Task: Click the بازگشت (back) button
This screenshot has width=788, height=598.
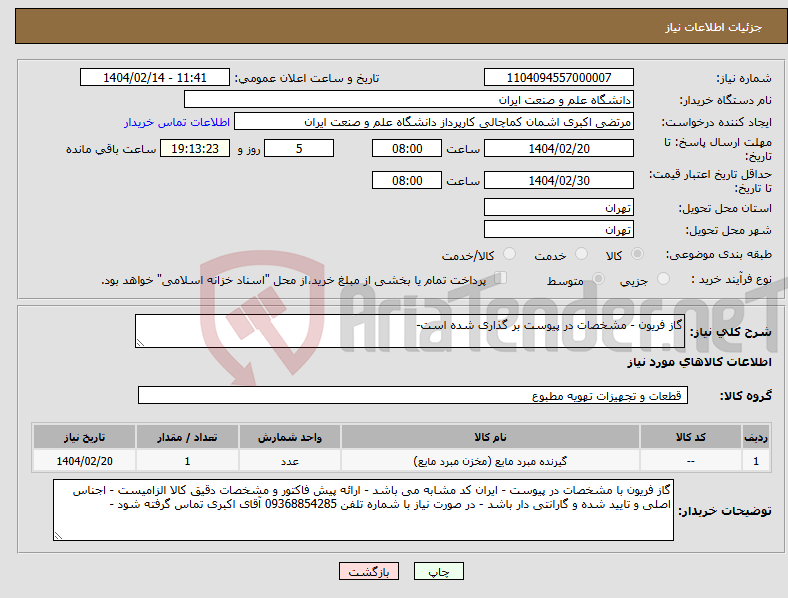Action: coord(369,571)
